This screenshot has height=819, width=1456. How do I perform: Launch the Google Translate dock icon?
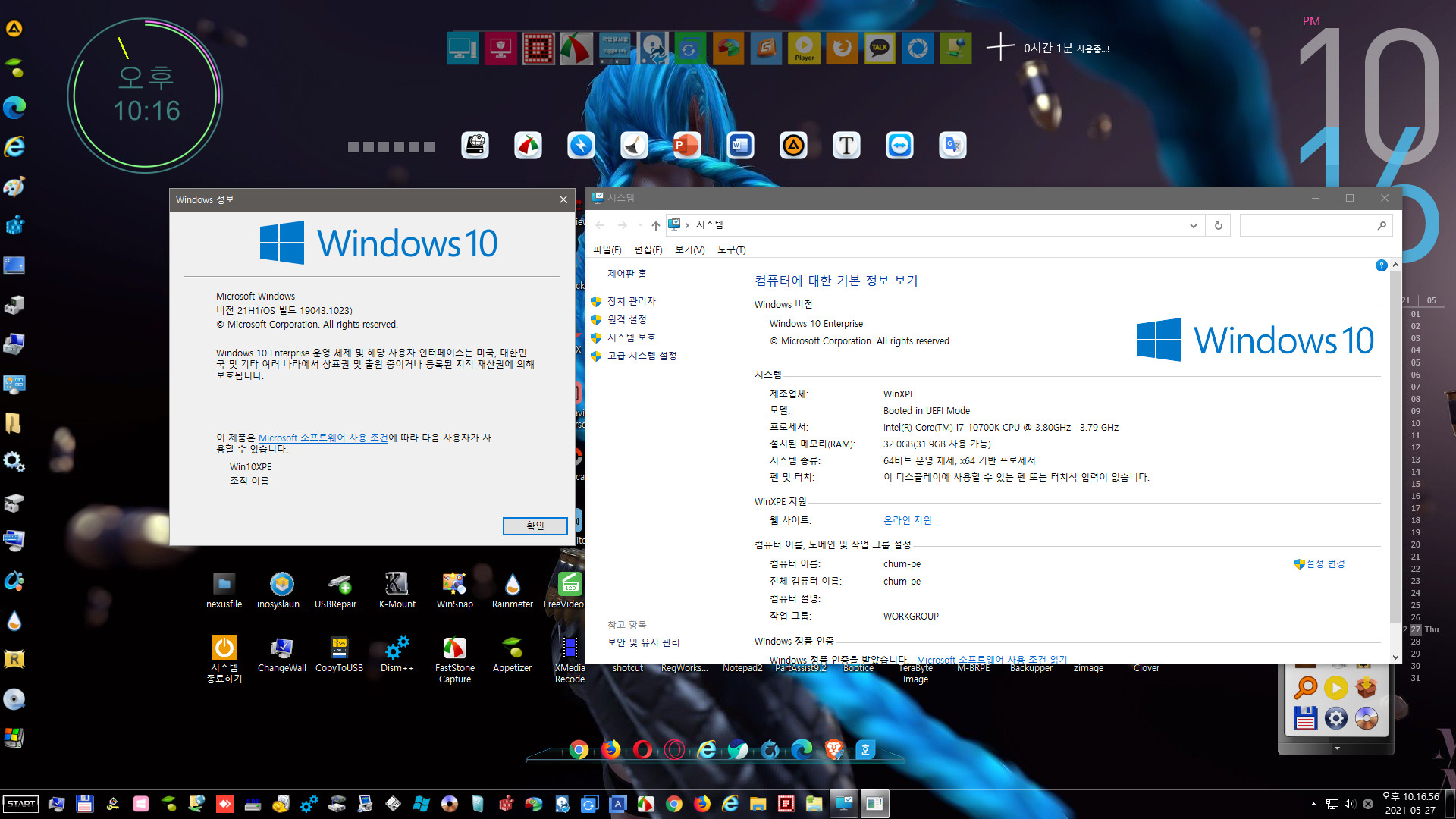click(x=952, y=145)
